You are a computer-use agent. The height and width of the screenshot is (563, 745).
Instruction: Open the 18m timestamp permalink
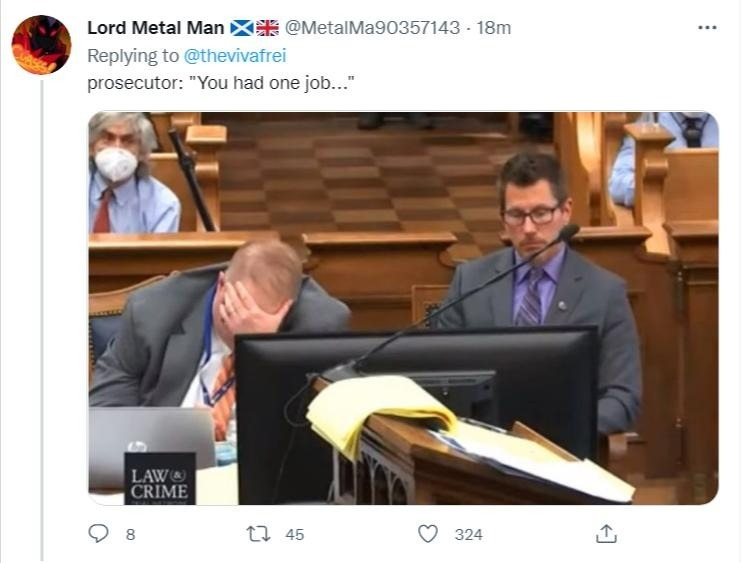[494, 28]
